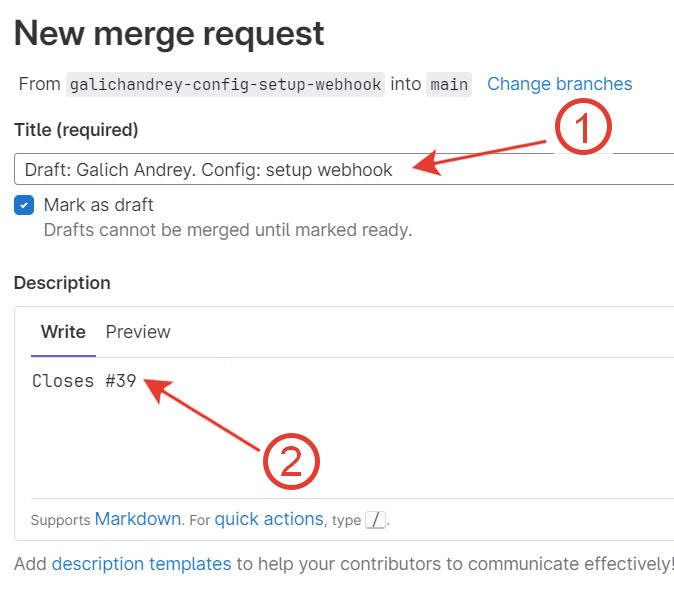Click the drafts cannot be merged help text

pyautogui.click(x=228, y=230)
